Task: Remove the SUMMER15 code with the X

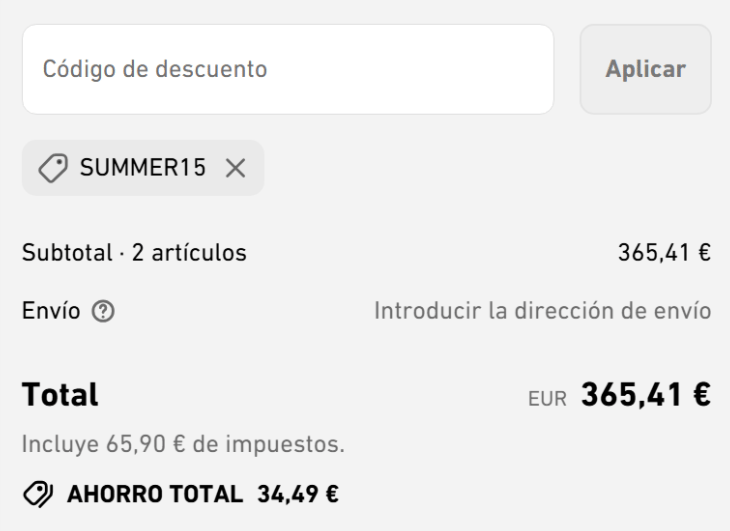Action: pyautogui.click(x=235, y=168)
